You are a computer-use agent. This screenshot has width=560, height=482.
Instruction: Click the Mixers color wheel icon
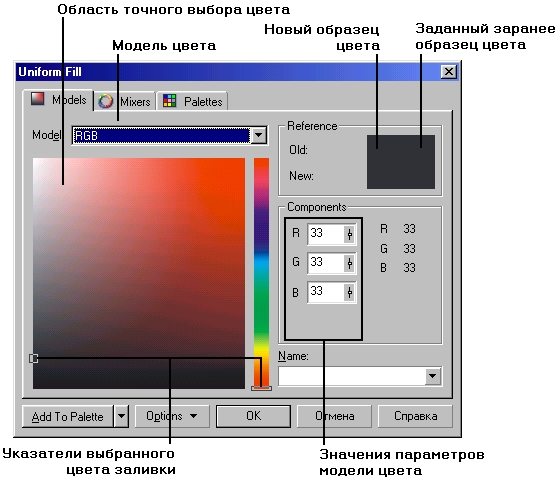pos(105,101)
